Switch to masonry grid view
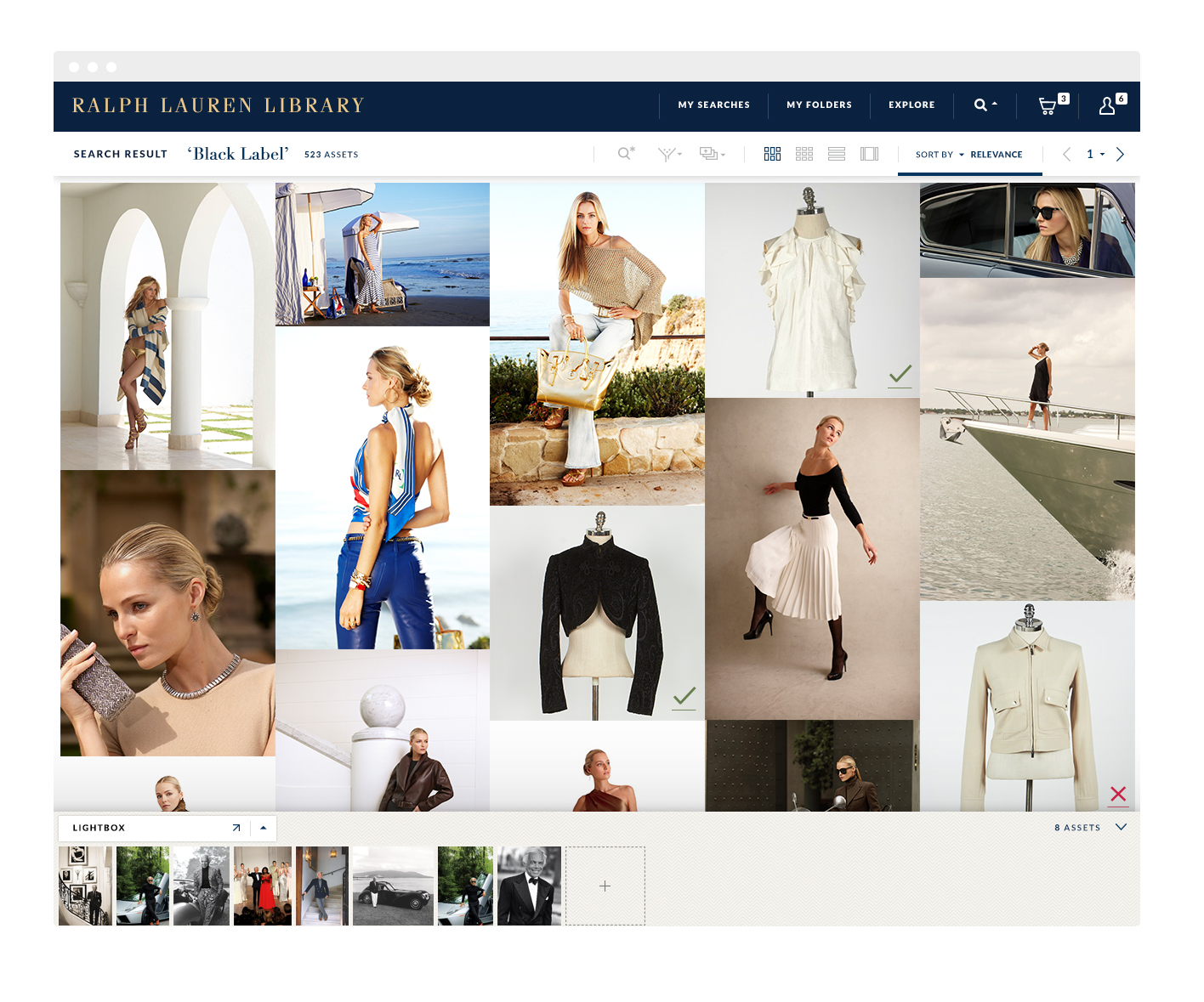Screen dimensions: 1204x1002 click(772, 154)
